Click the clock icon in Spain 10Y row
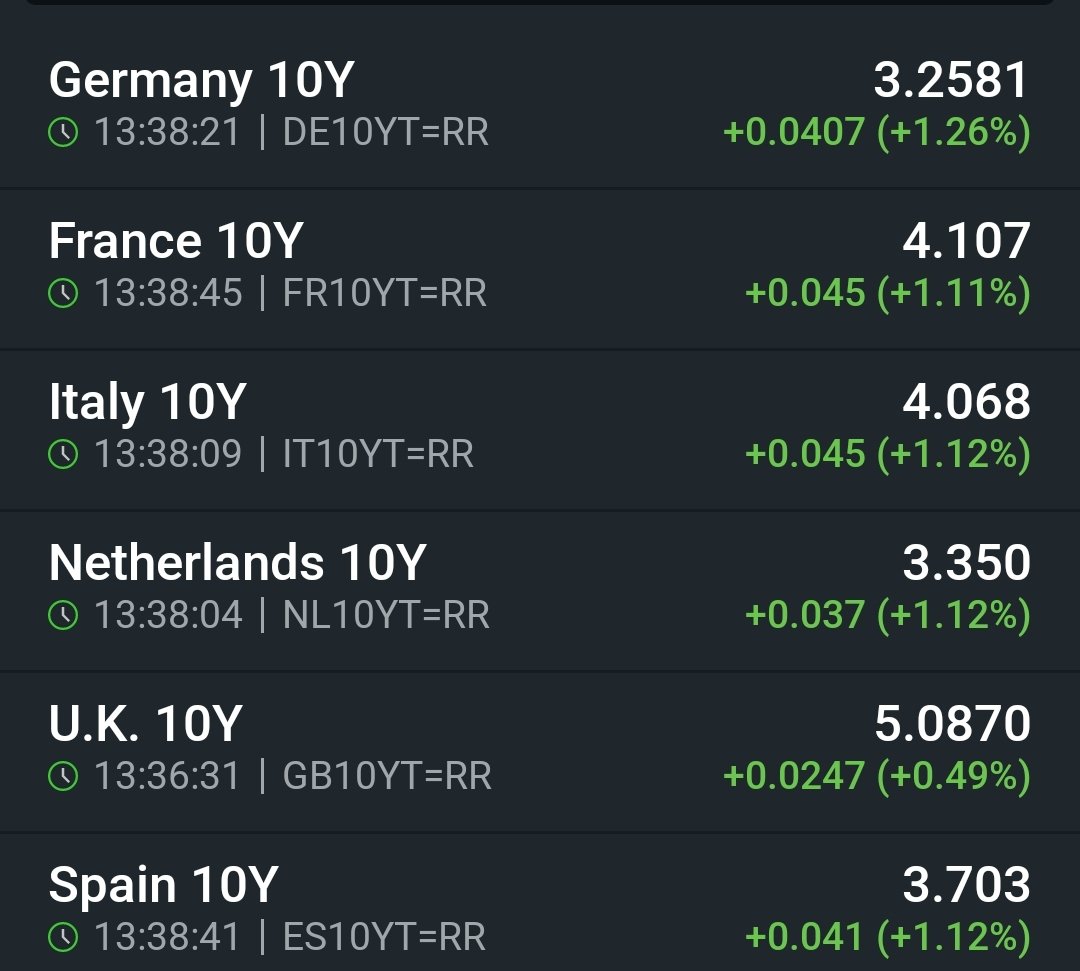This screenshot has width=1080, height=971. (x=63, y=937)
